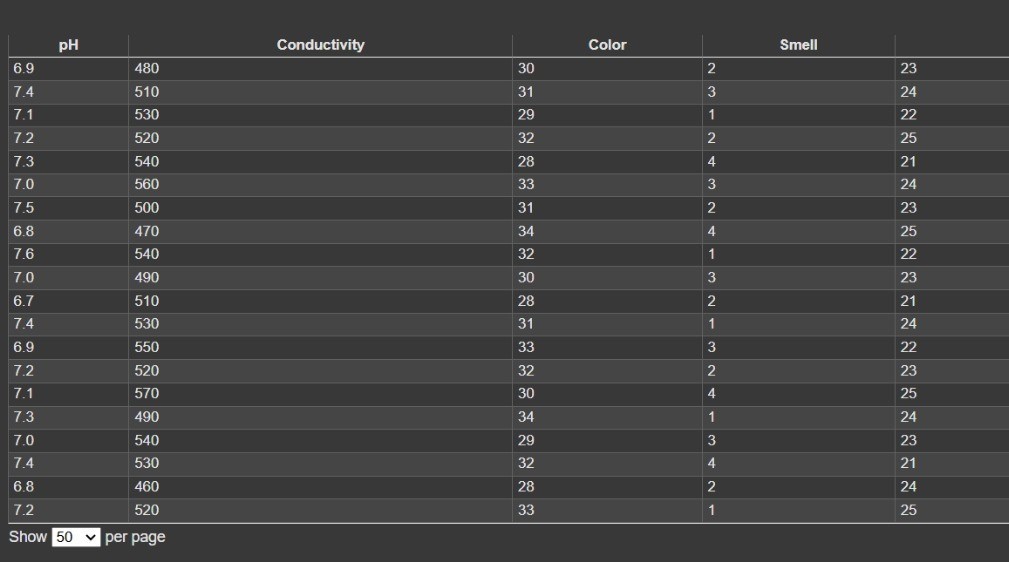Click the Color cell in the 6.7 pH row
Image resolution: width=1009 pixels, height=562 pixels.
(607, 301)
